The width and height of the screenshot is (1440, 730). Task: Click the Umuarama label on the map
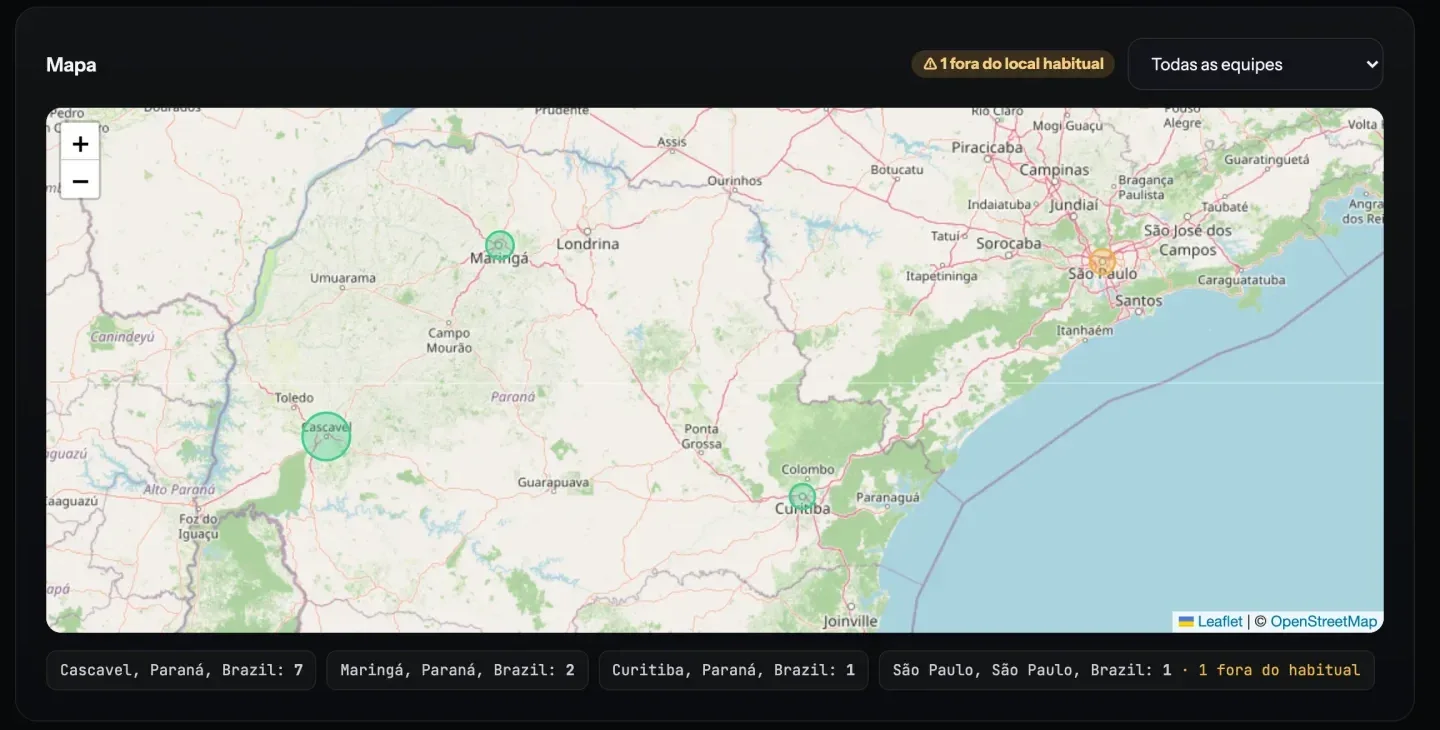point(343,278)
